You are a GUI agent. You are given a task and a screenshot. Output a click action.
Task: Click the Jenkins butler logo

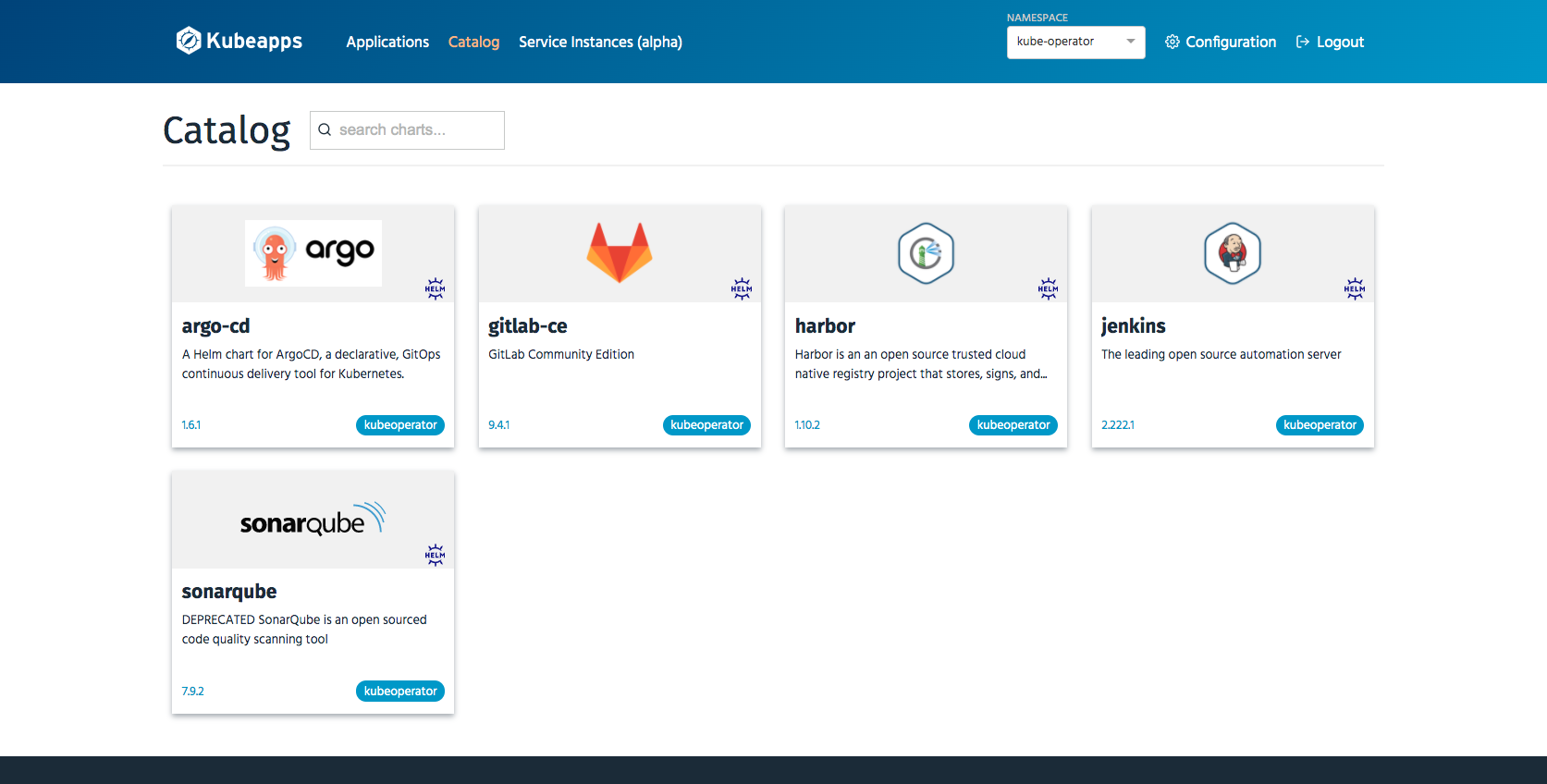tap(1233, 252)
